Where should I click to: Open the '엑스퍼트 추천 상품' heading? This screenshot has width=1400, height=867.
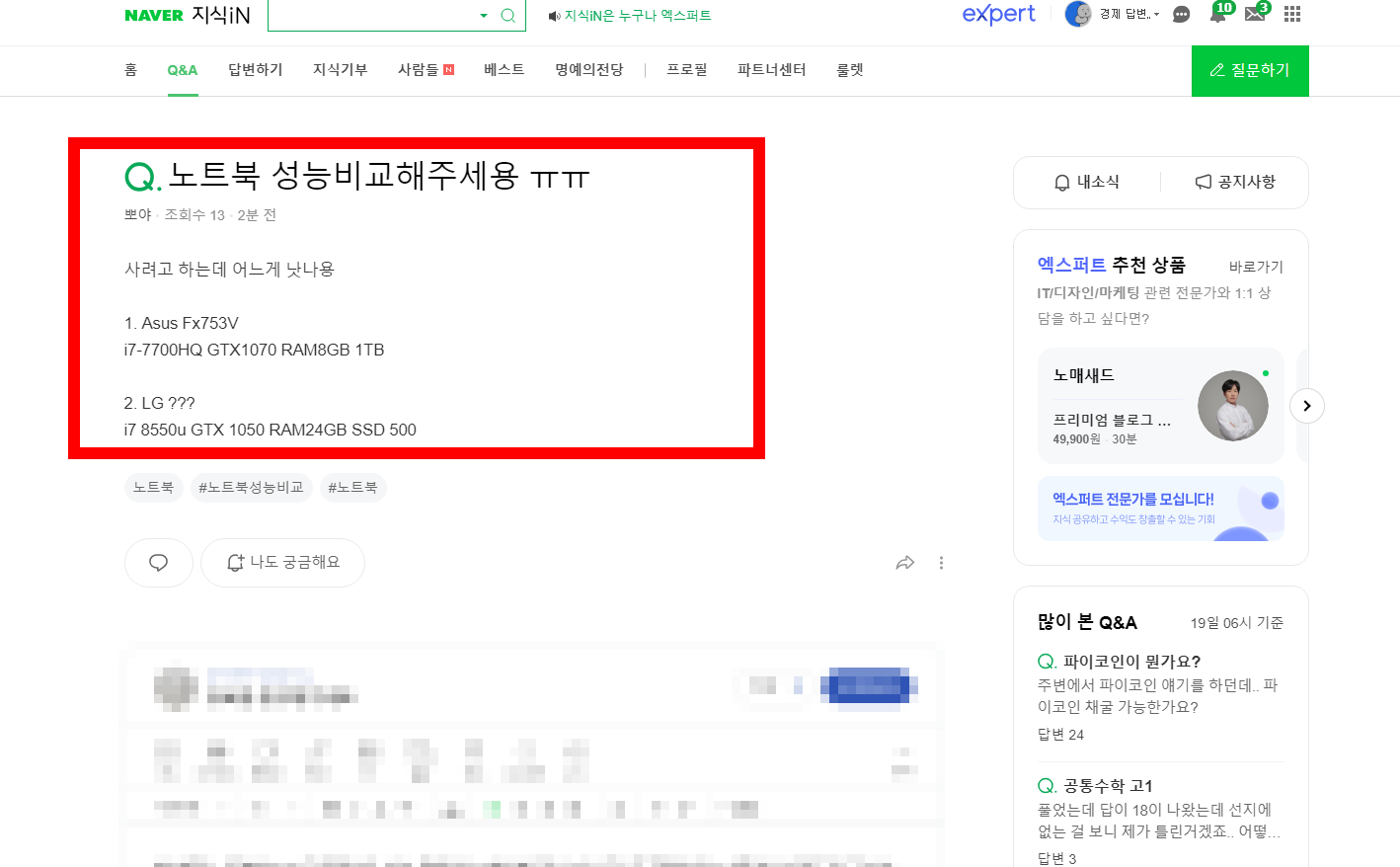pos(1111,265)
